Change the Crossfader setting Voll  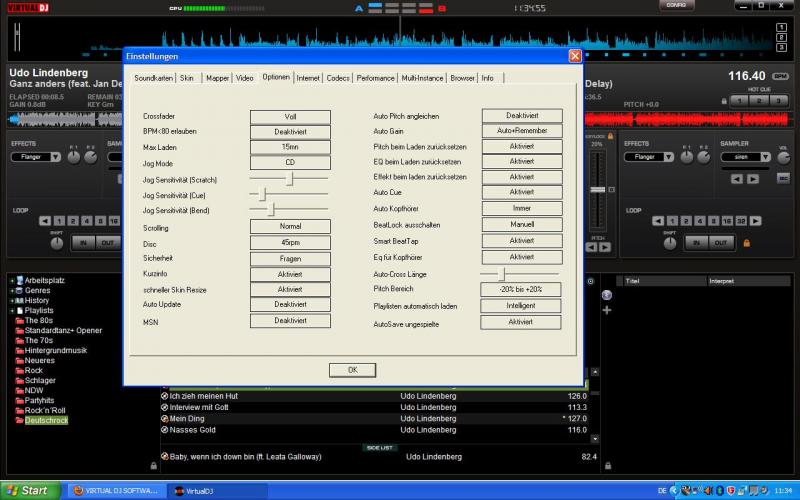(x=290, y=117)
